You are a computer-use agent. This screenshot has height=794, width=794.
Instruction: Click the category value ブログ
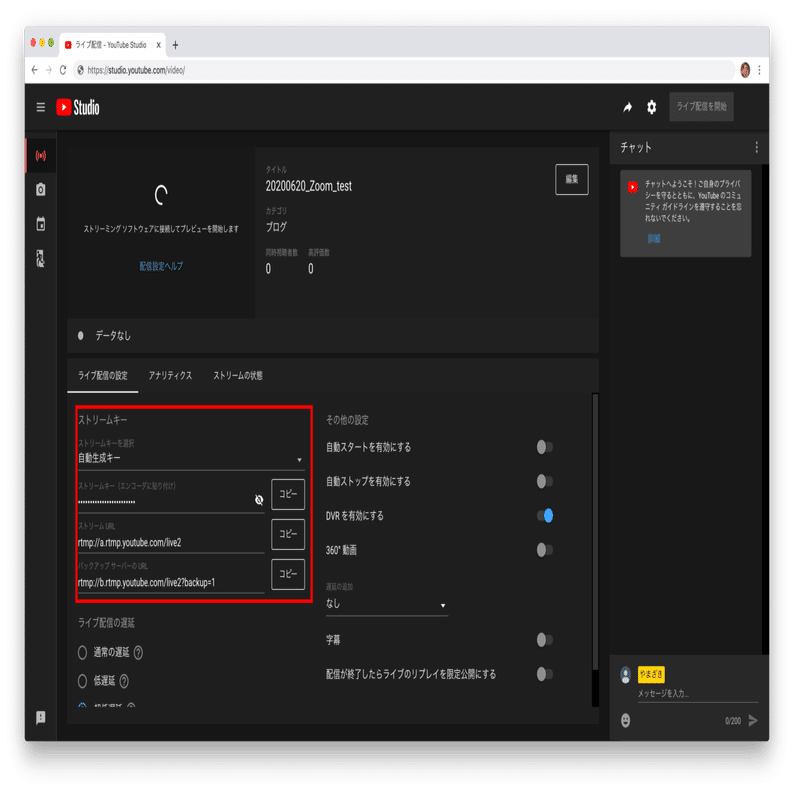coord(276,227)
